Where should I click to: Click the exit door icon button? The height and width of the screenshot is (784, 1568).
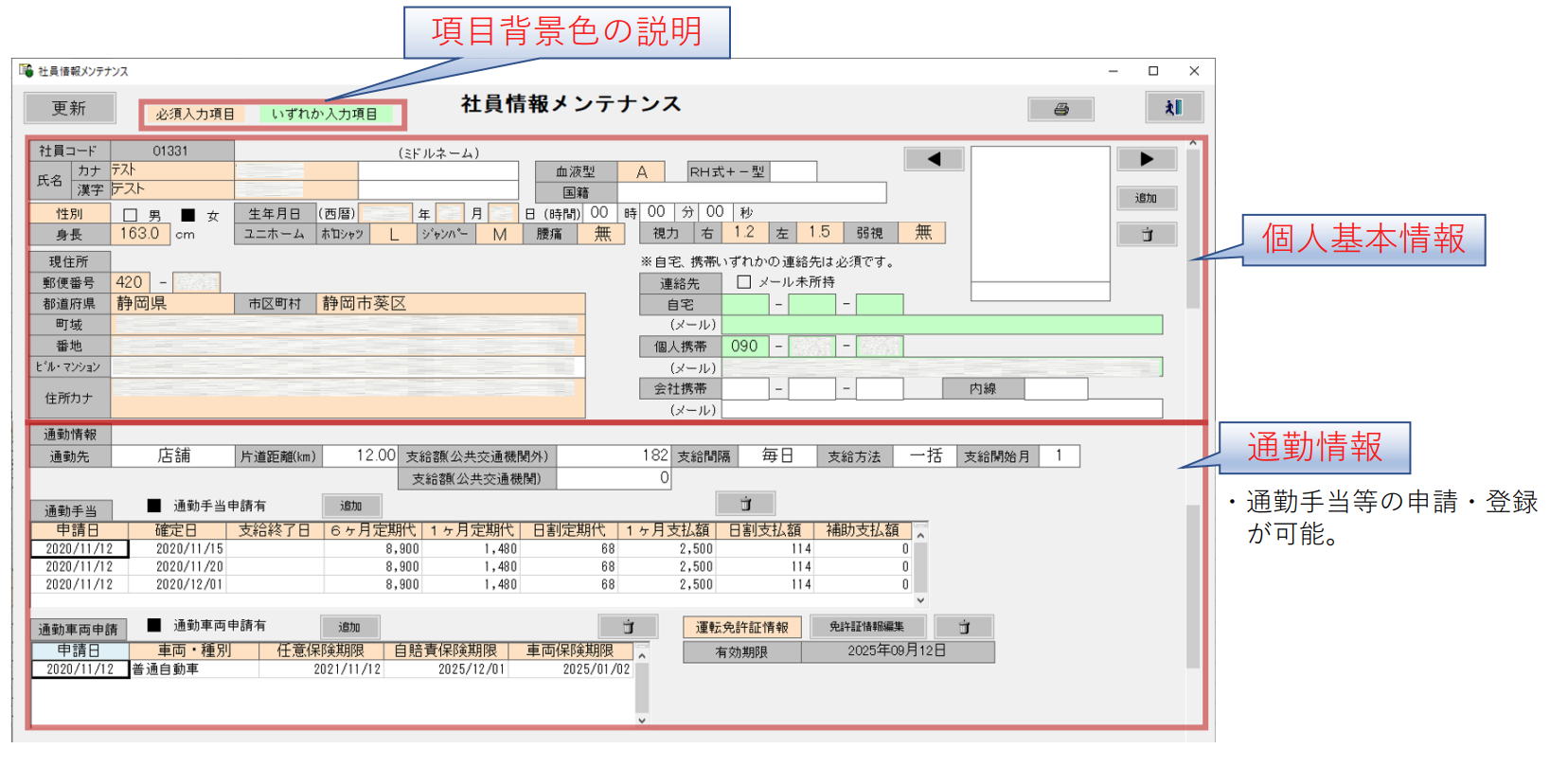tap(1173, 108)
